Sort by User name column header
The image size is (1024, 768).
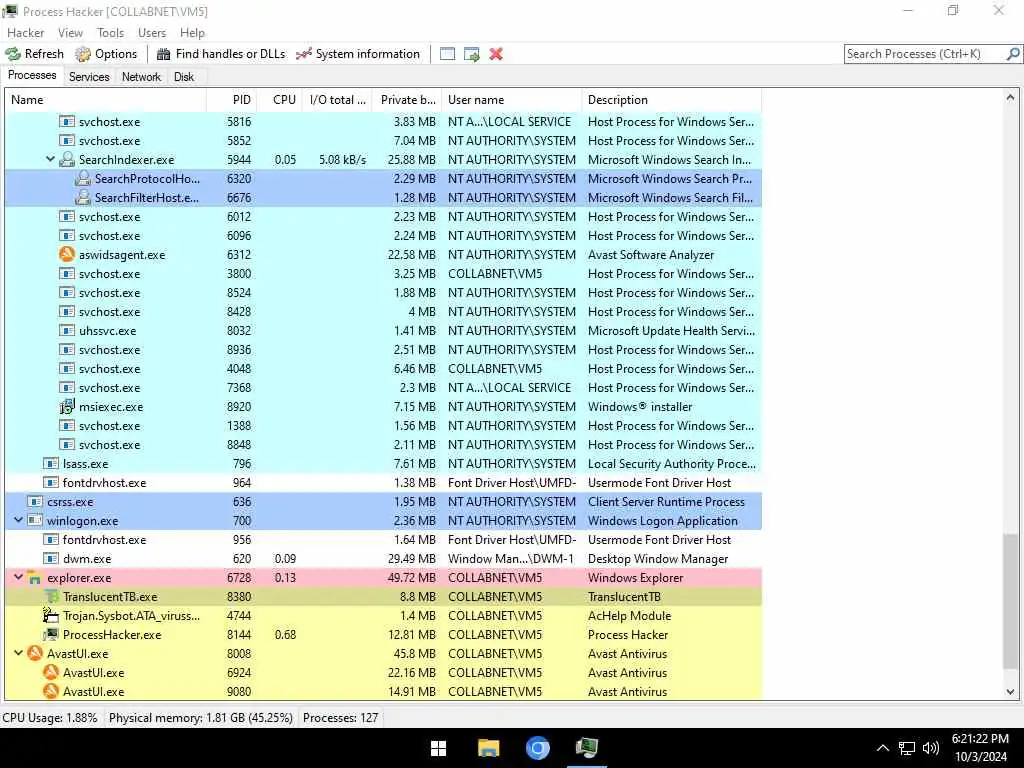tap(512, 100)
